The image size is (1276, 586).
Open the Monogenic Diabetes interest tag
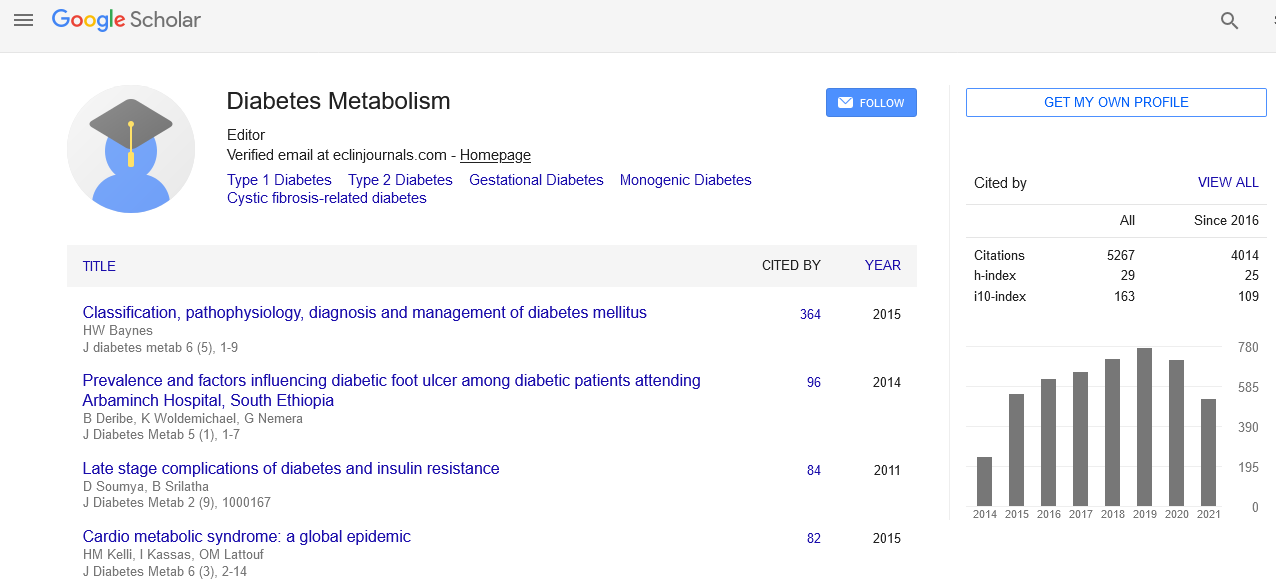coord(685,179)
